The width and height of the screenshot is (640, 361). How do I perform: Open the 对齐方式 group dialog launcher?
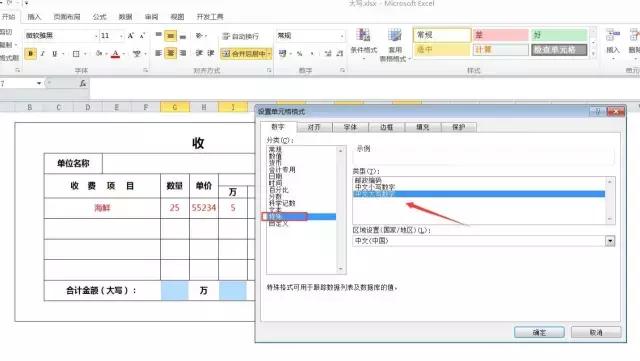(269, 71)
